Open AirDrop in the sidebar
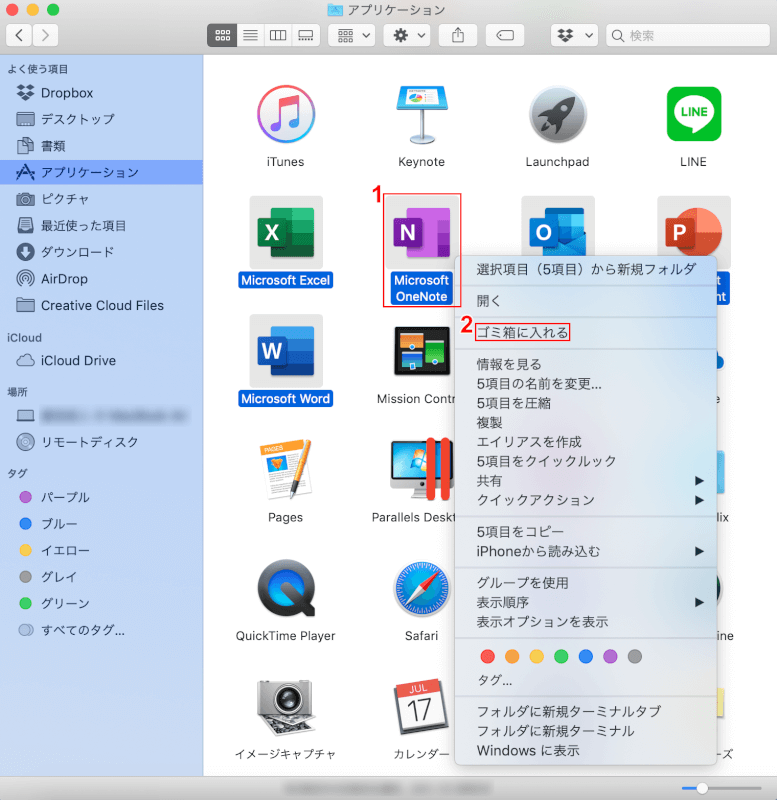 pos(102,279)
